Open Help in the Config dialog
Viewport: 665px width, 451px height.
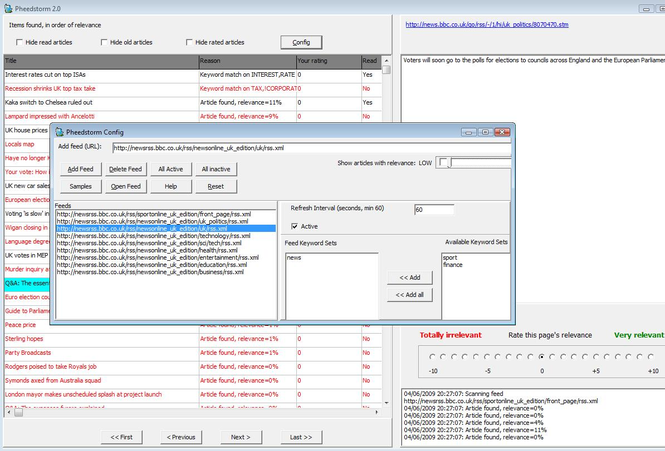(x=171, y=186)
